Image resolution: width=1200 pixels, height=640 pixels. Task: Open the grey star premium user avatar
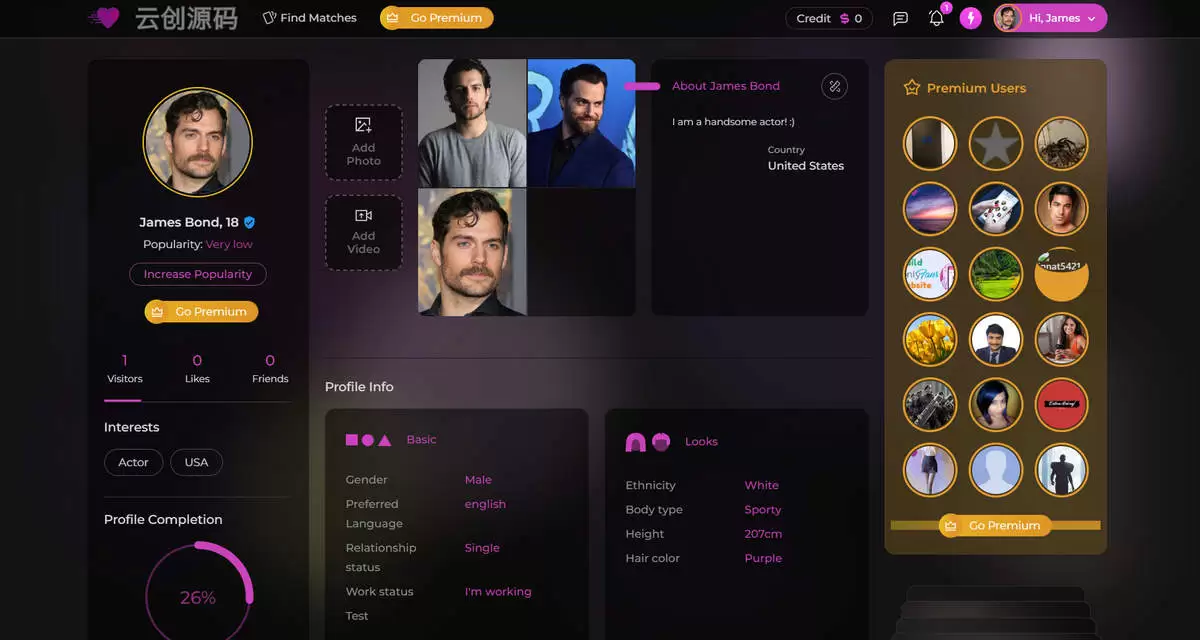tap(996, 144)
